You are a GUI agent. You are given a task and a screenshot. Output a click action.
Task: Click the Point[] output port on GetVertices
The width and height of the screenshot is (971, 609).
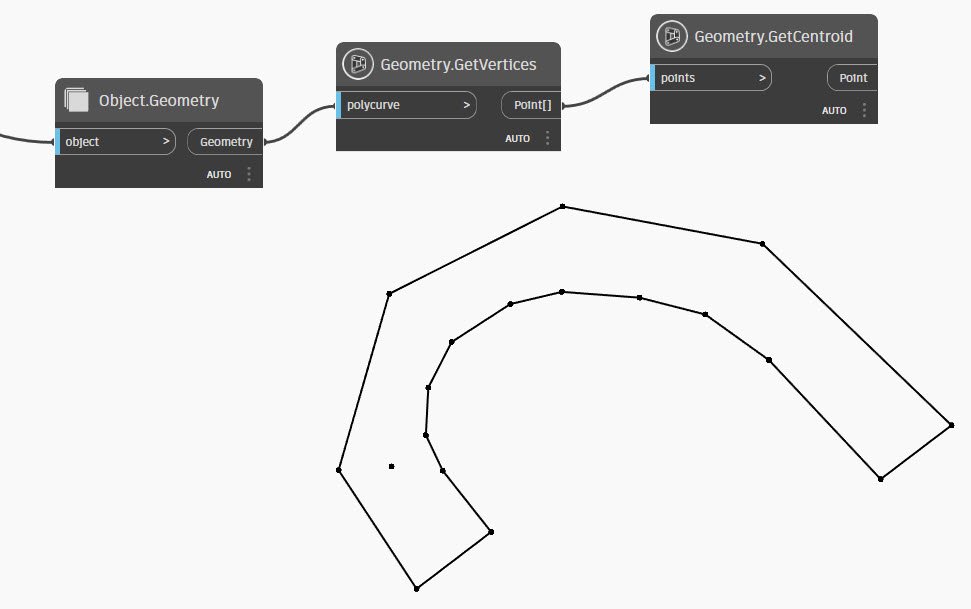[x=531, y=104]
